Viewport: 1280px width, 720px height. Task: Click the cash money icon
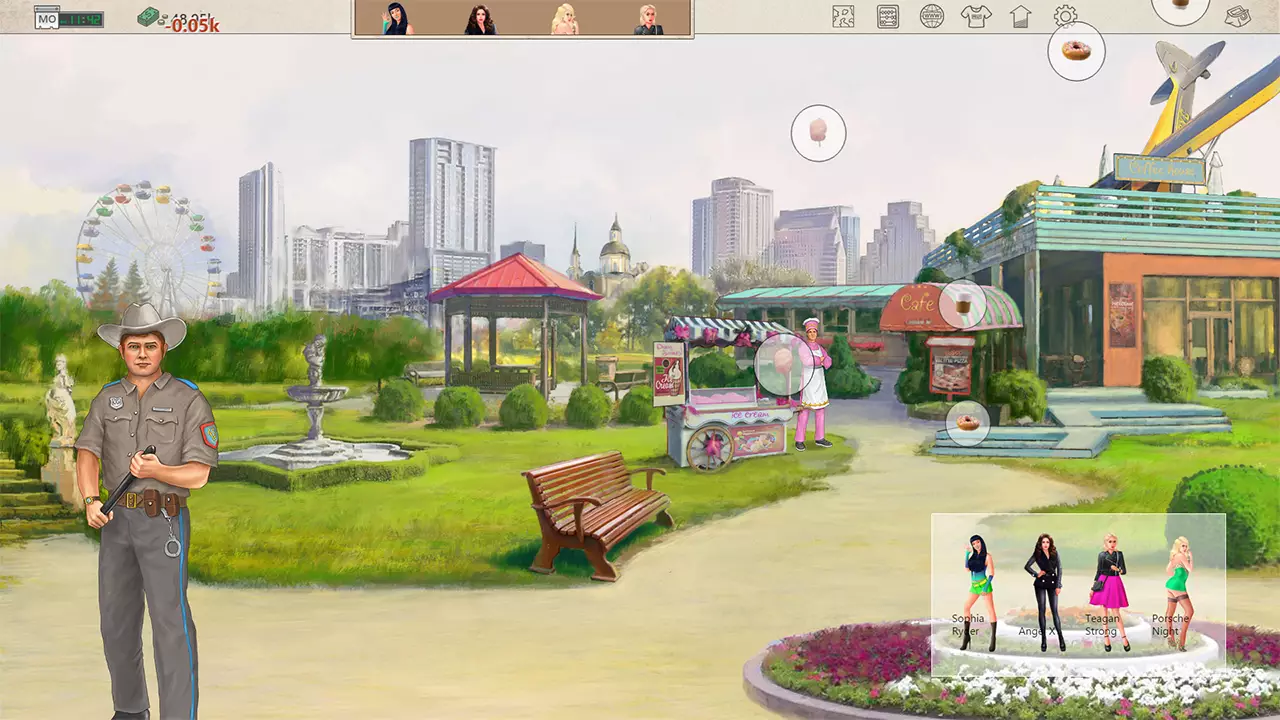[149, 17]
